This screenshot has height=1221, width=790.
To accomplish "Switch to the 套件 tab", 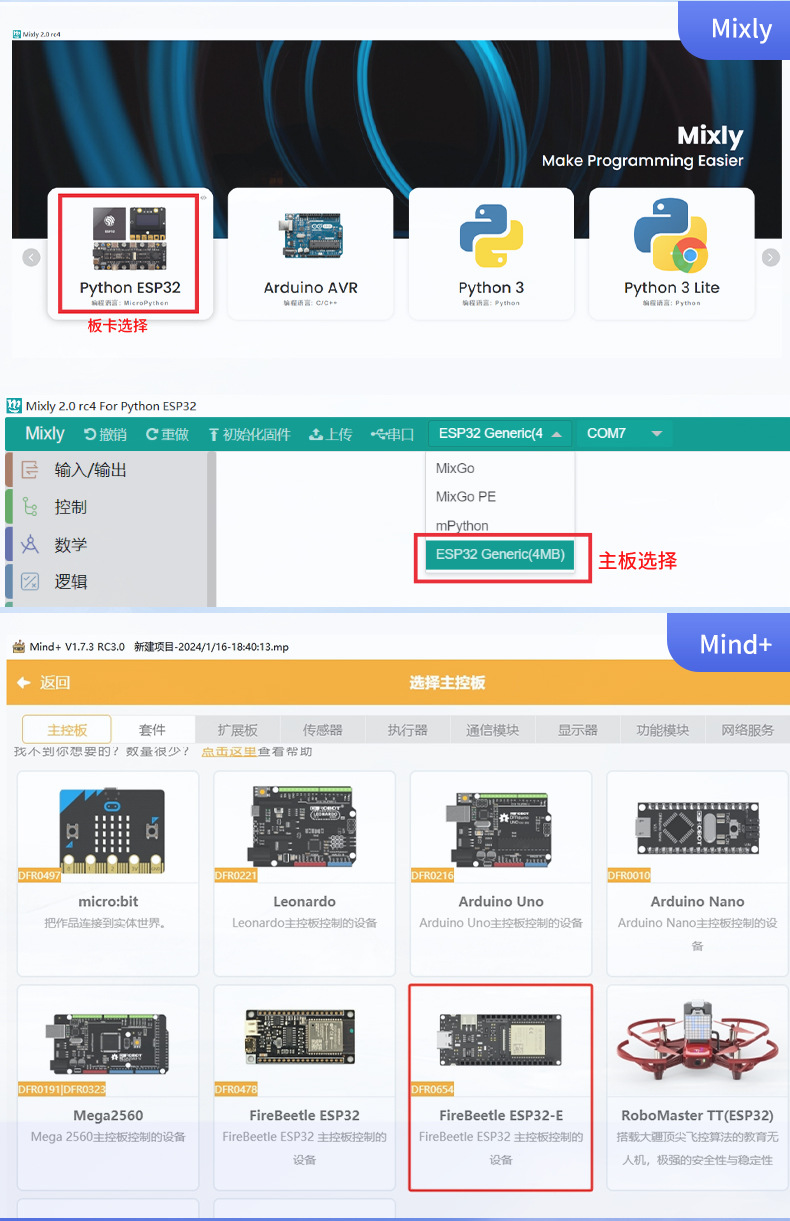I will (x=152, y=730).
